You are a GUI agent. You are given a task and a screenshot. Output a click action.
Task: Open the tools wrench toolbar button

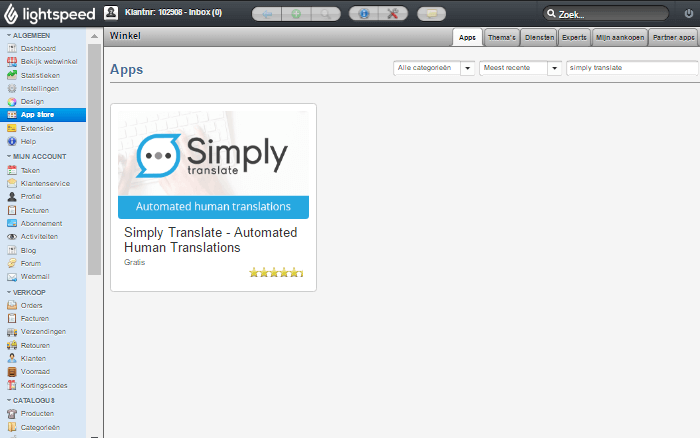coord(393,13)
